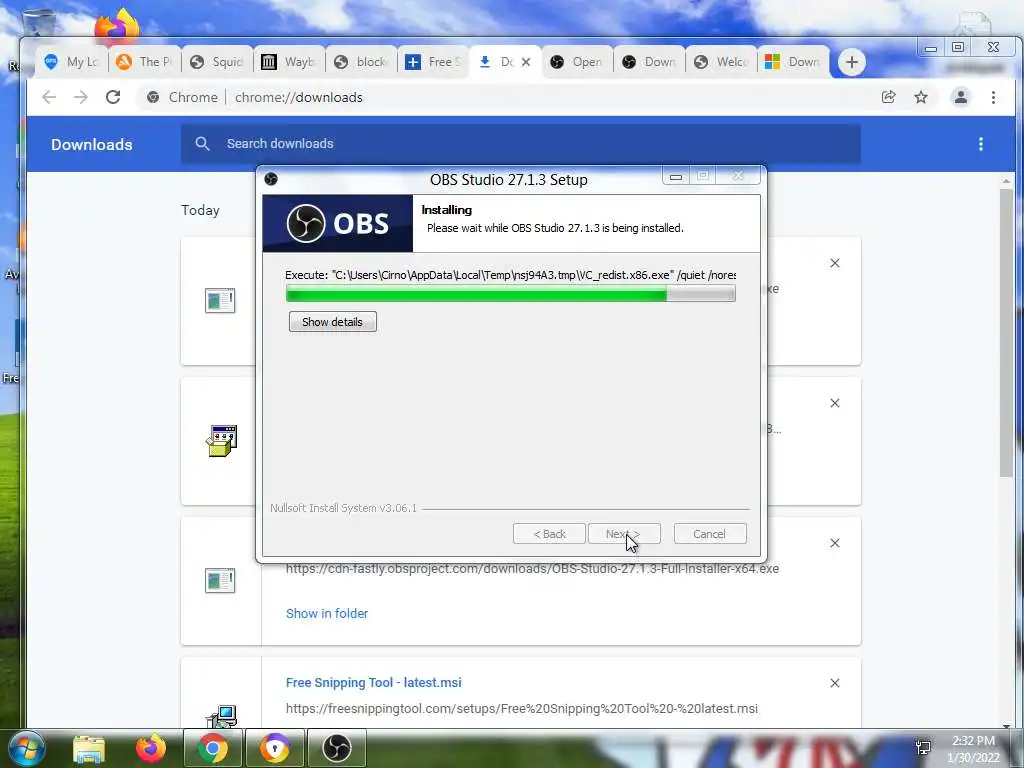This screenshot has width=1024, height=768.
Task: Click the OBS Studio taskbar button
Action: (x=337, y=748)
